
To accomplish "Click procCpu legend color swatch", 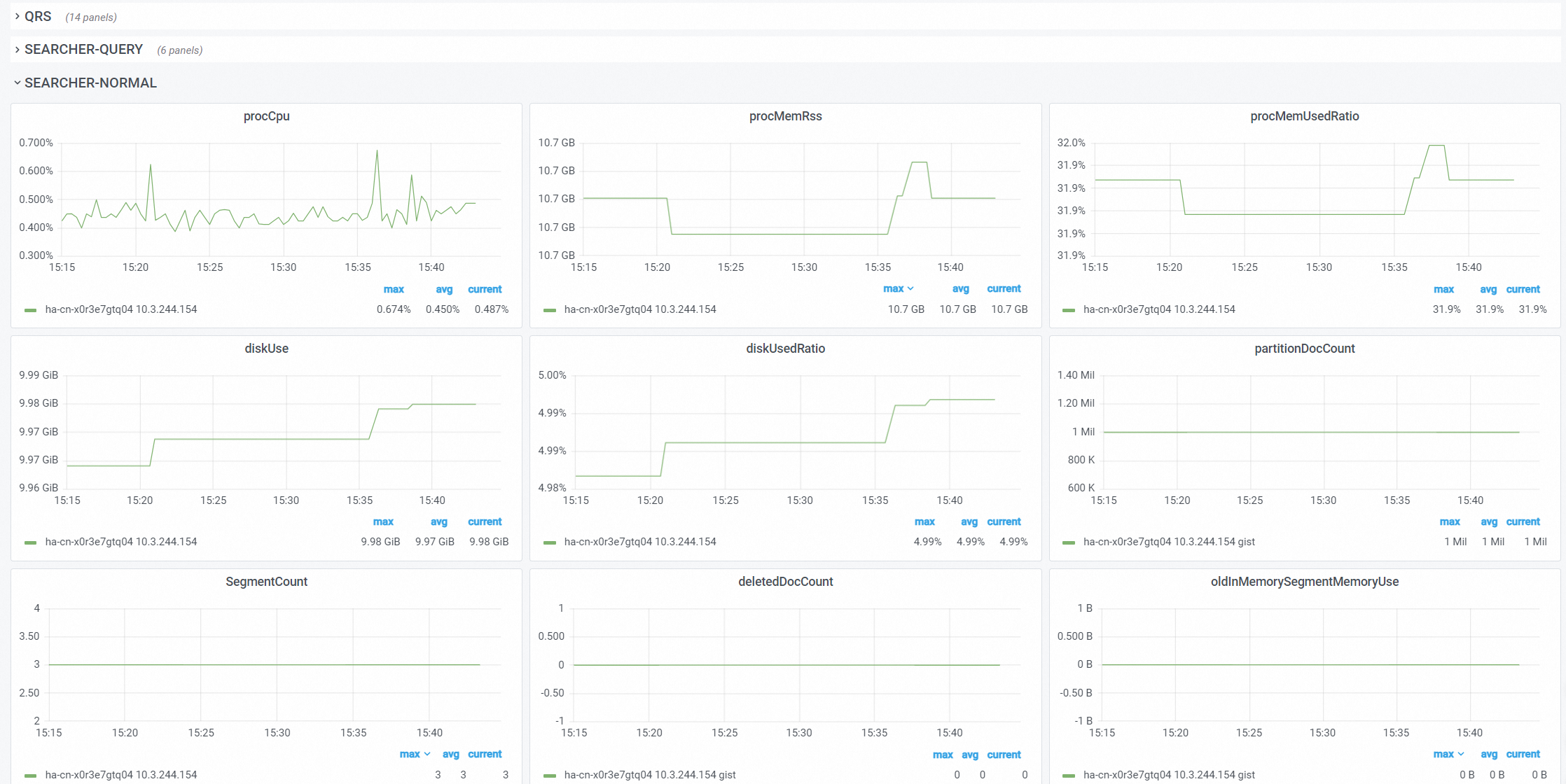I will (x=30, y=309).
